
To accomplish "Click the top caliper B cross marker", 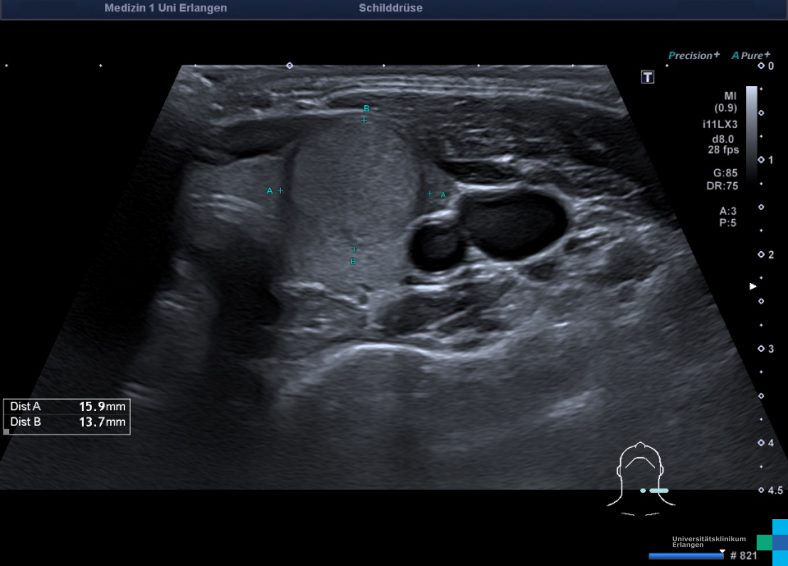I will pyautogui.click(x=364, y=120).
